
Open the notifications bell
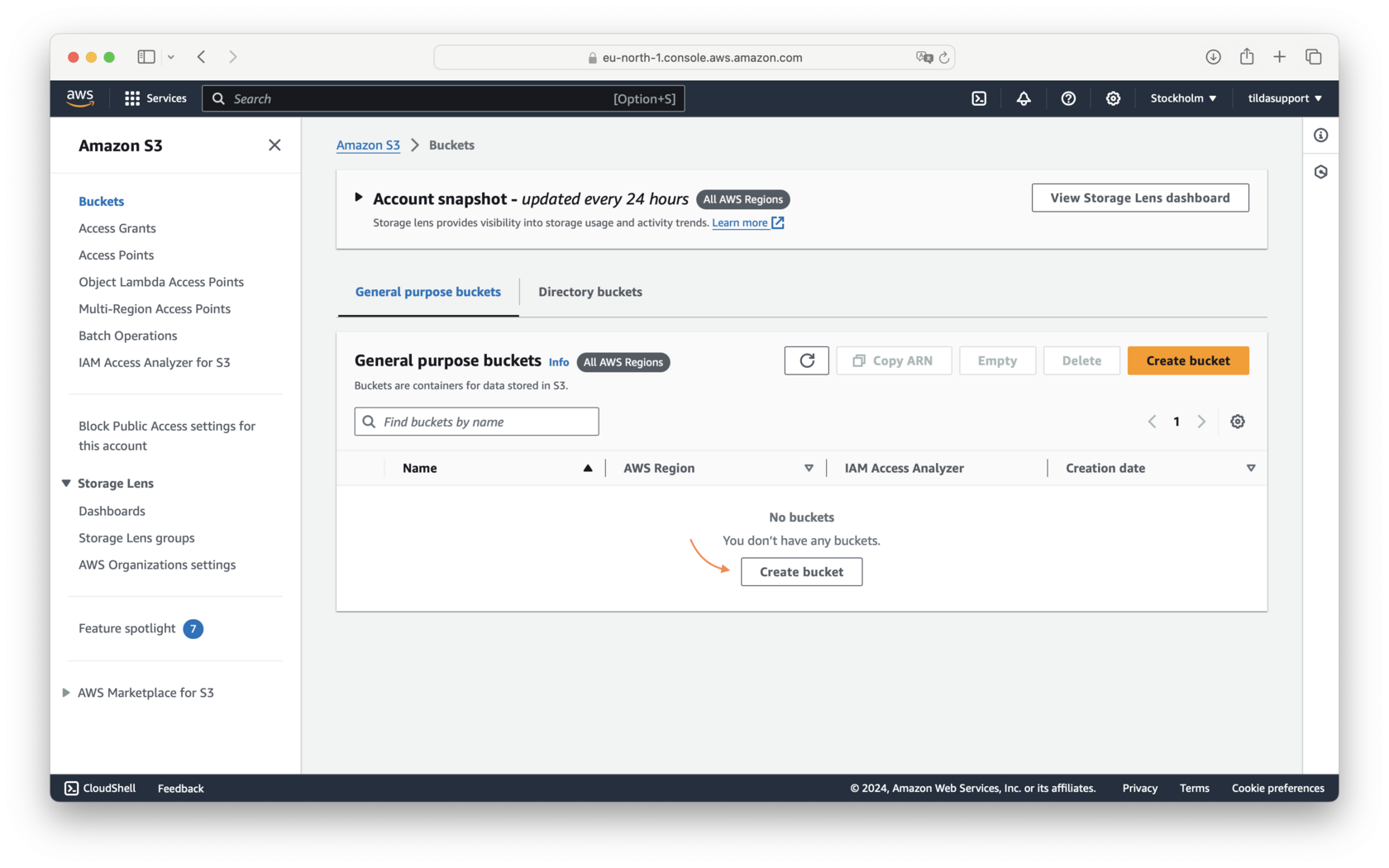1024,98
